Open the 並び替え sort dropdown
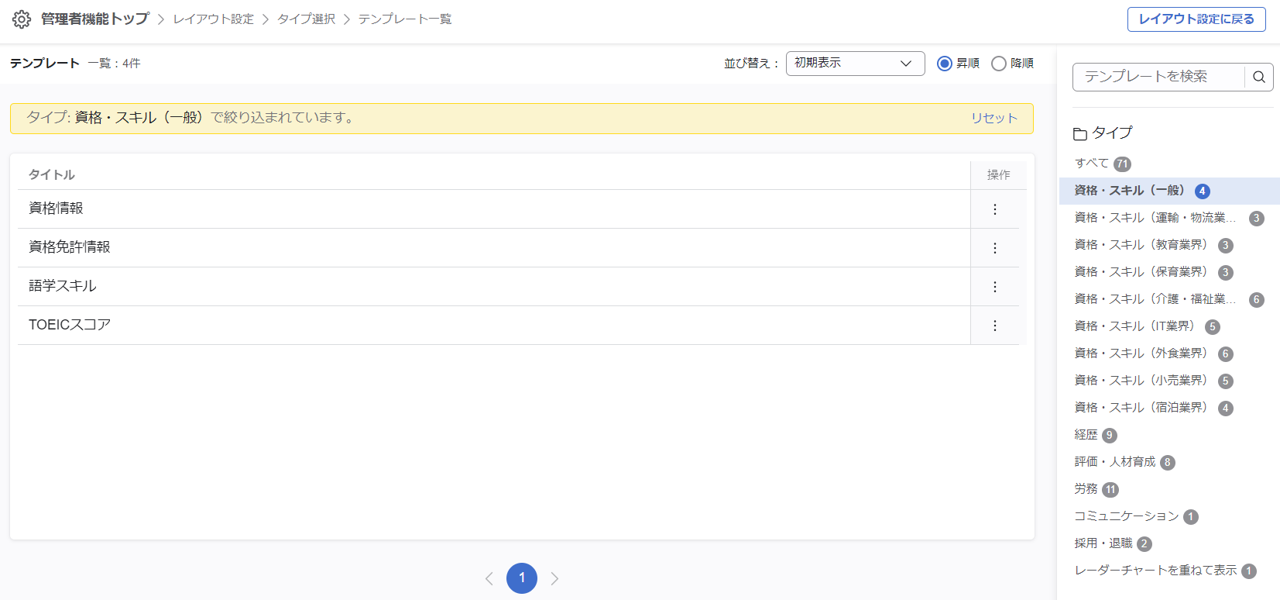The image size is (1280, 600). tap(855, 63)
